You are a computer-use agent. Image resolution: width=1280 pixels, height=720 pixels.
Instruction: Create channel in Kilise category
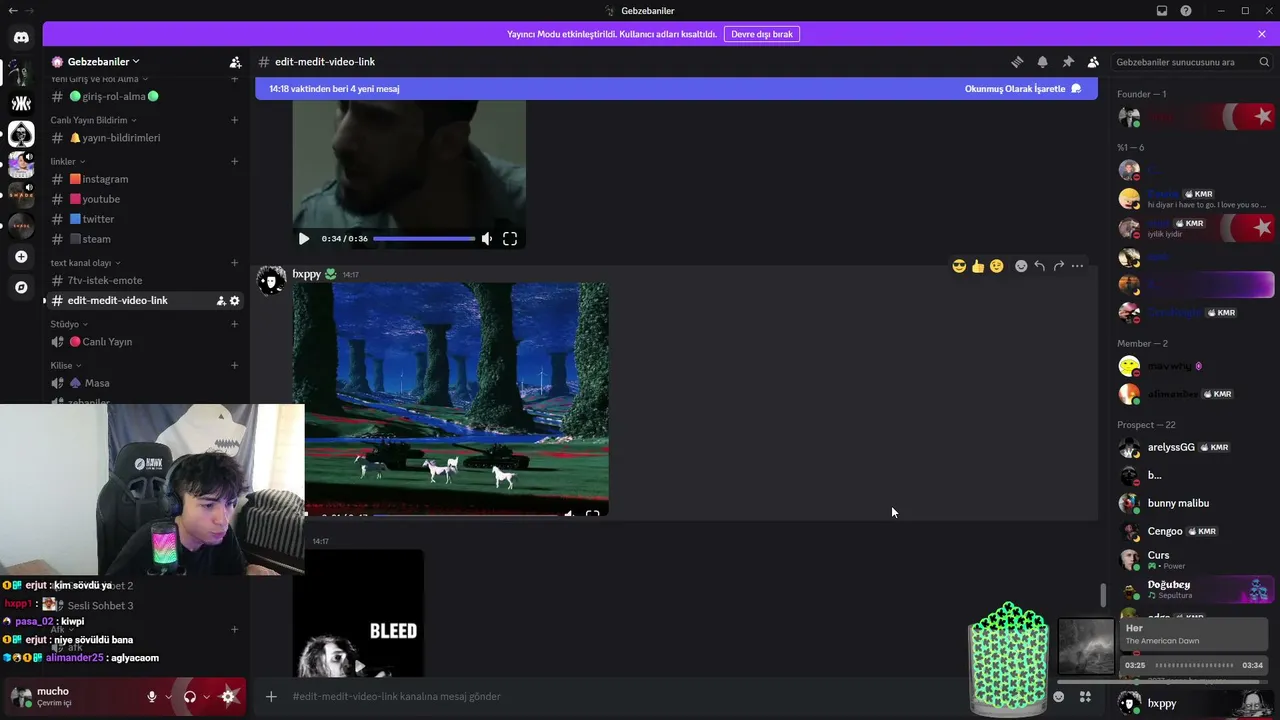pos(234,365)
